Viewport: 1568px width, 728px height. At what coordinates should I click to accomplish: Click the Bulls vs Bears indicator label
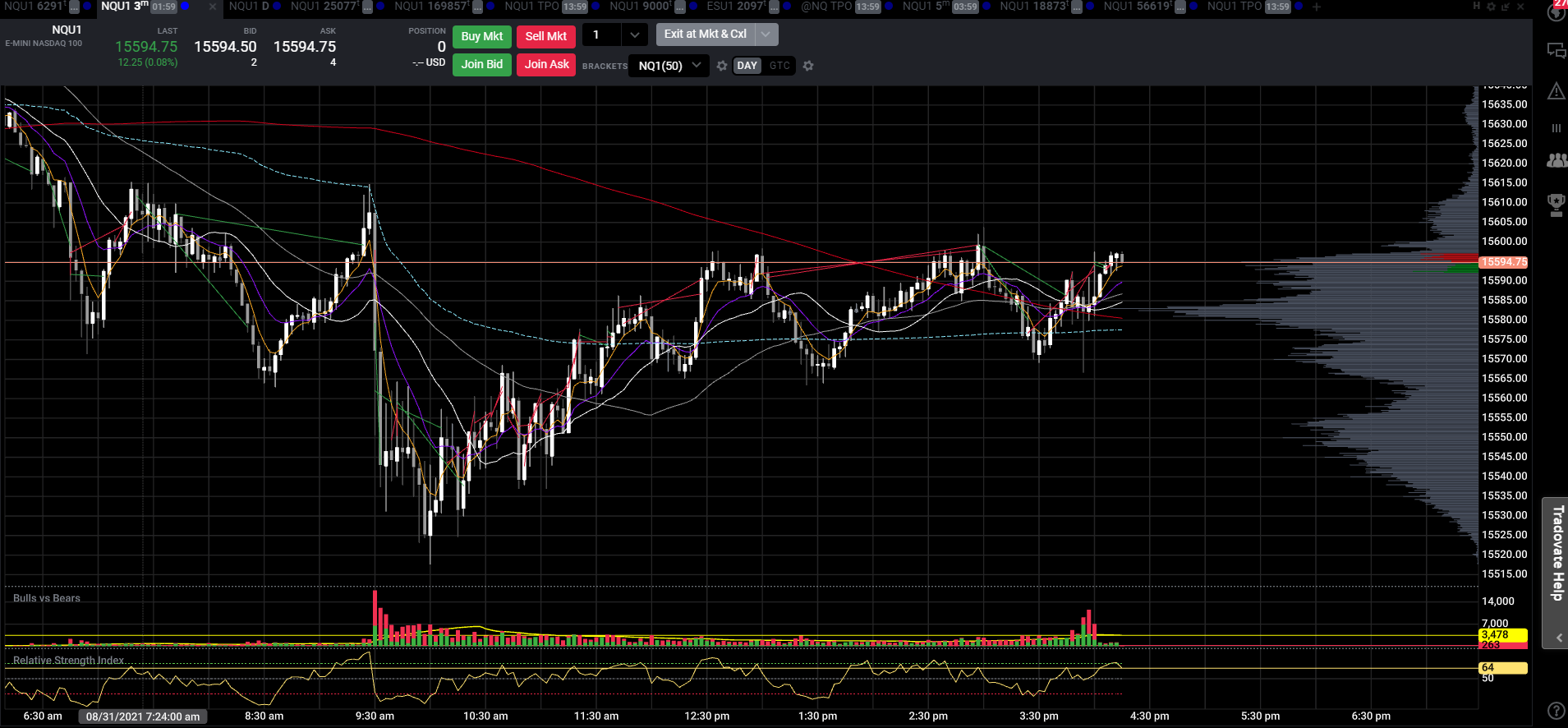point(47,598)
